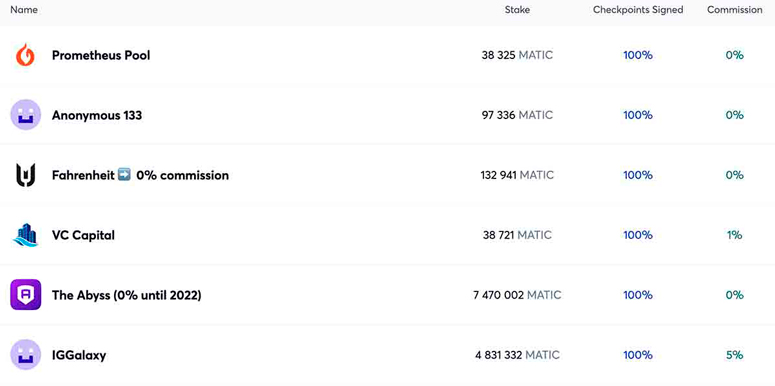Image resolution: width=775 pixels, height=386 pixels.
Task: Open the IGGalaxy validator
Action: click(79, 355)
